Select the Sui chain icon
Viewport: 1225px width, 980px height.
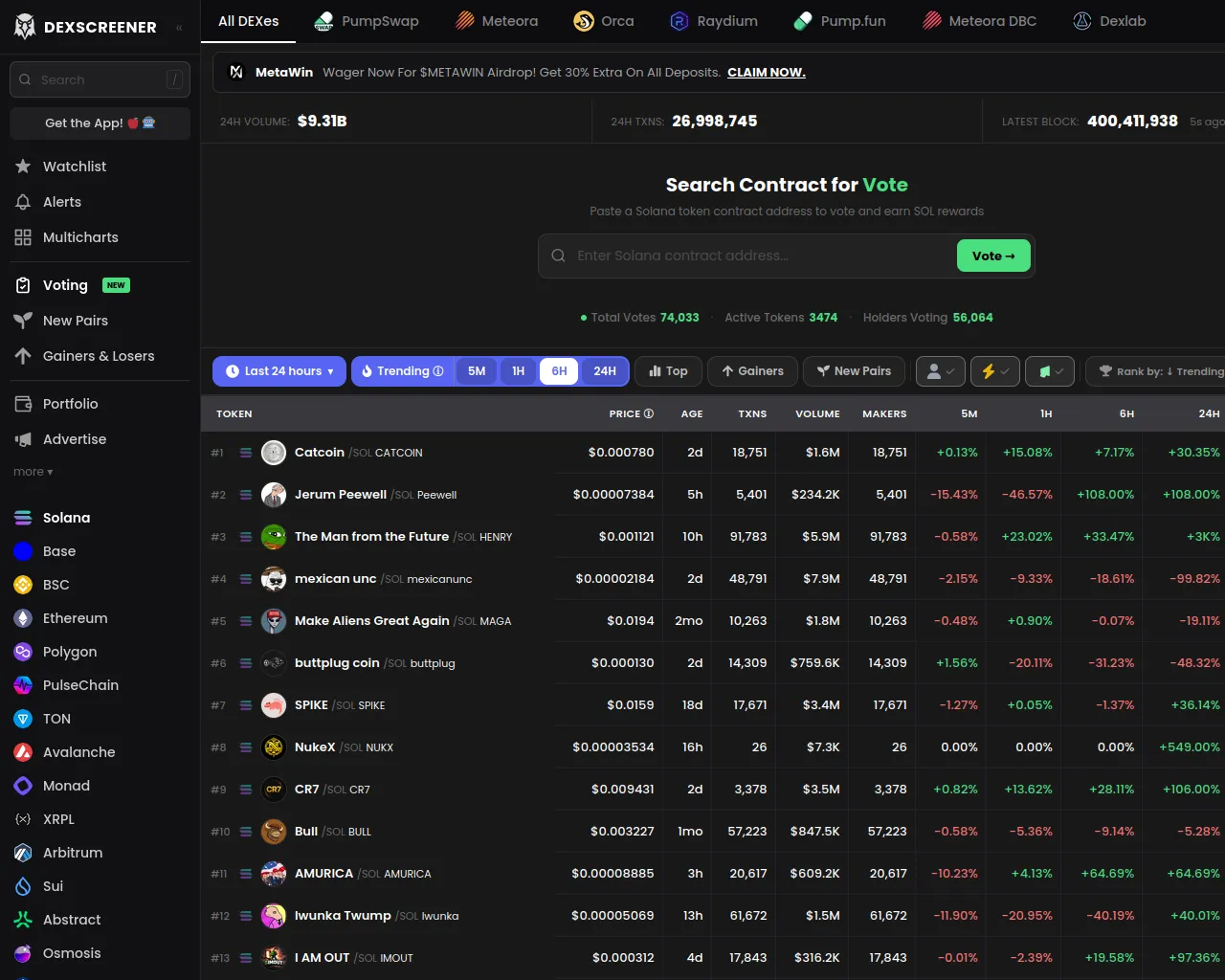pyautogui.click(x=23, y=886)
